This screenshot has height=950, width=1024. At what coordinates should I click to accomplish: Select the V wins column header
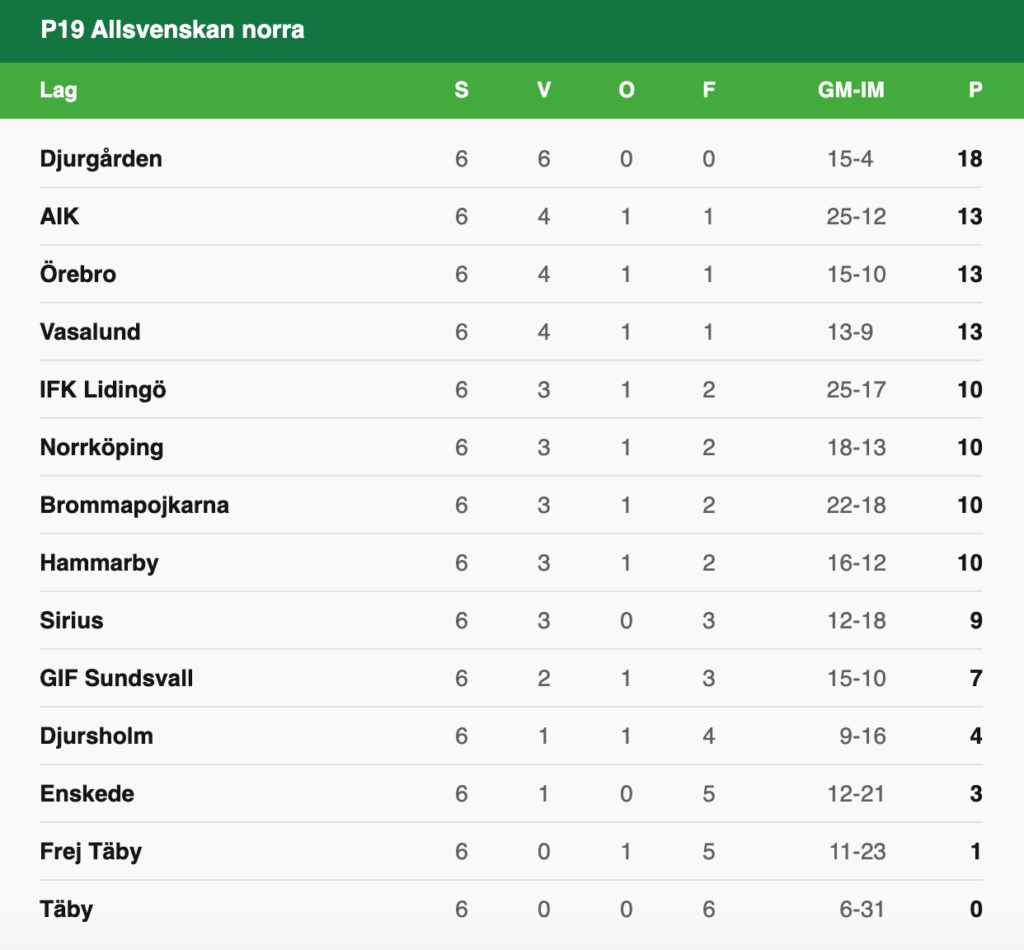pyautogui.click(x=544, y=90)
